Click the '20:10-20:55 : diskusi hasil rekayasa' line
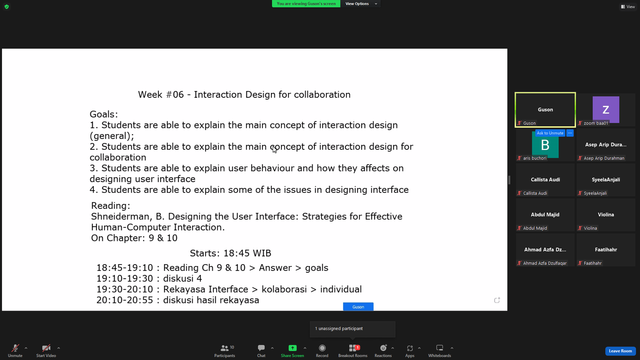This screenshot has width=640, height=360. (x=178, y=300)
